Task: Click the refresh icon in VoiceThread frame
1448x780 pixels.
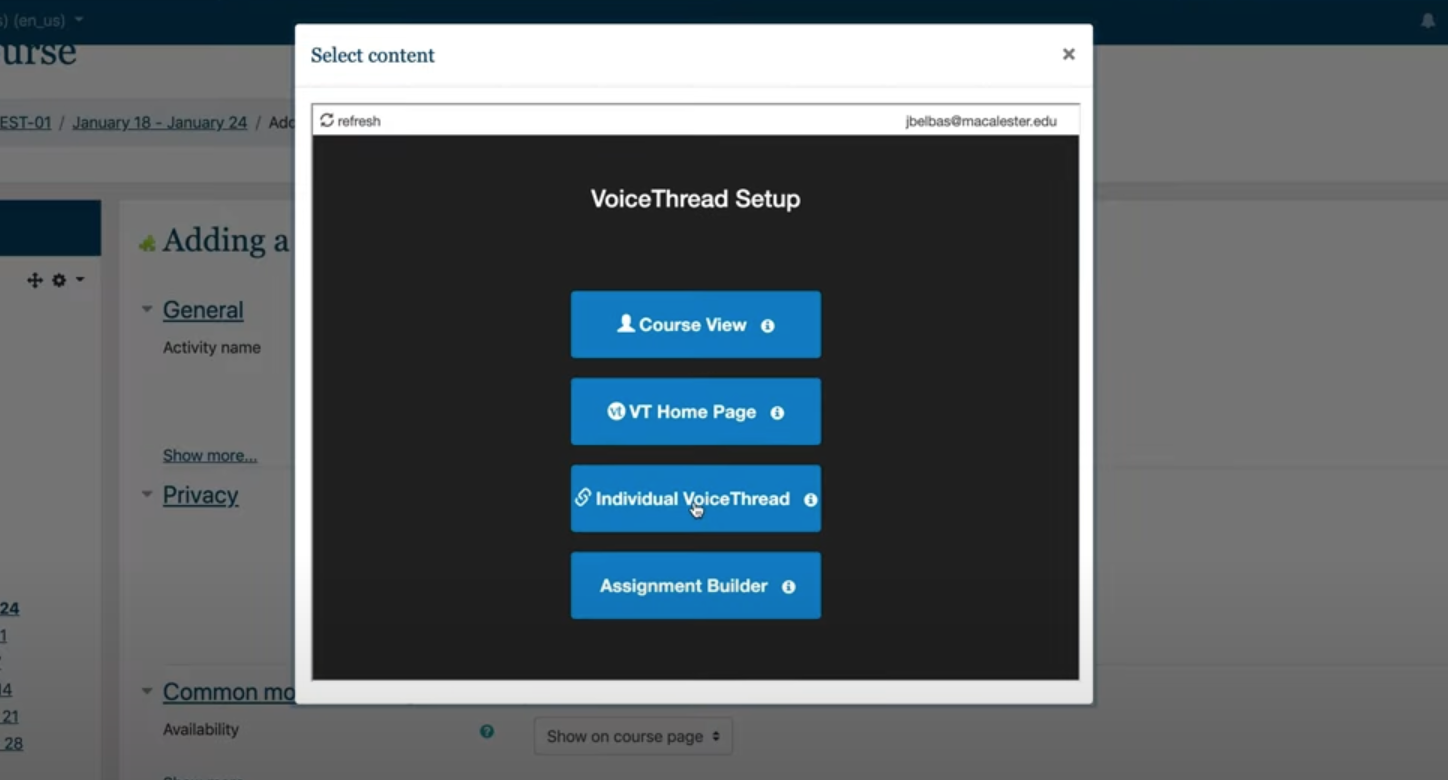Action: (327, 121)
